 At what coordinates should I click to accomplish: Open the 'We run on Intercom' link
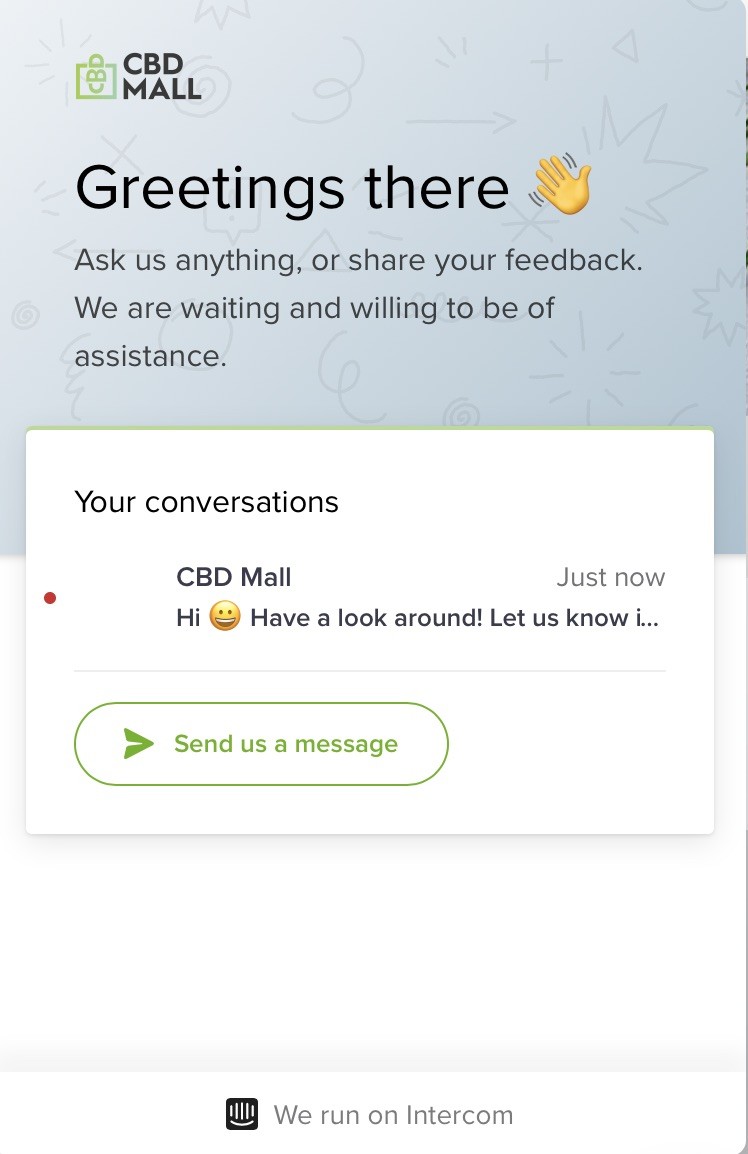[370, 1114]
